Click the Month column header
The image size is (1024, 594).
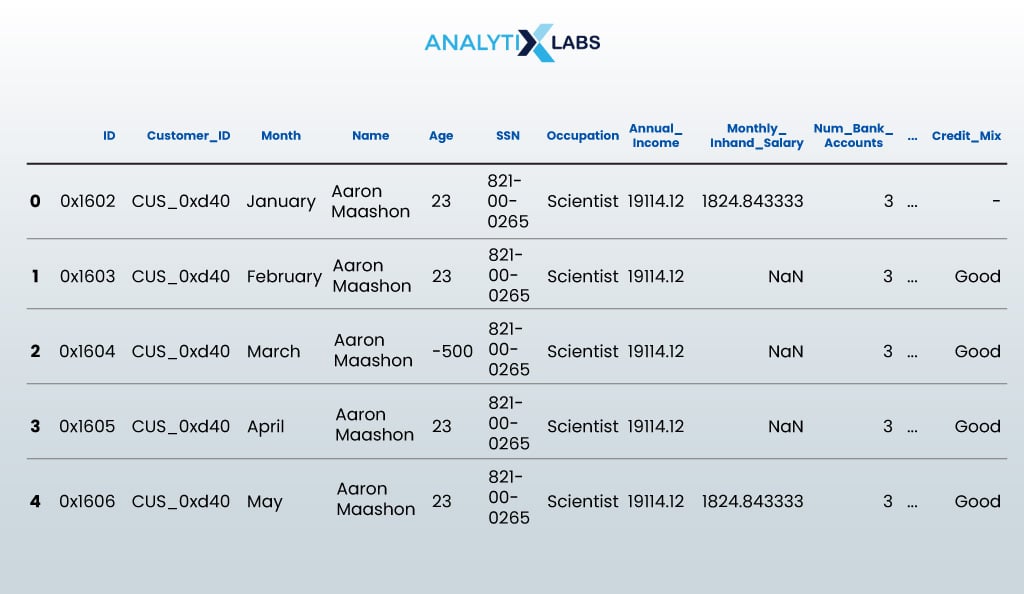(281, 136)
